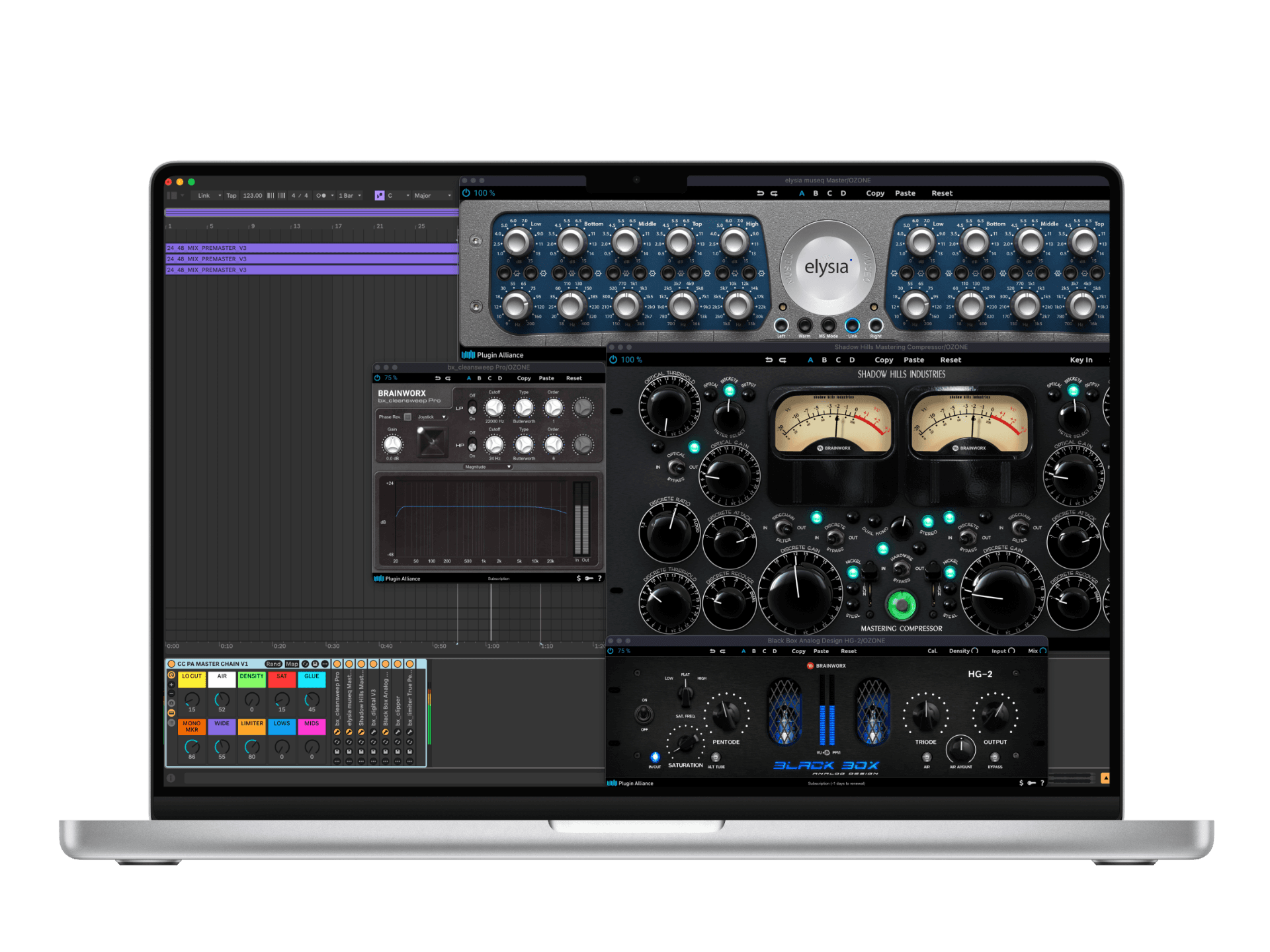
Task: Click Reset in Shadow Hills toolbar
Action: point(951,360)
